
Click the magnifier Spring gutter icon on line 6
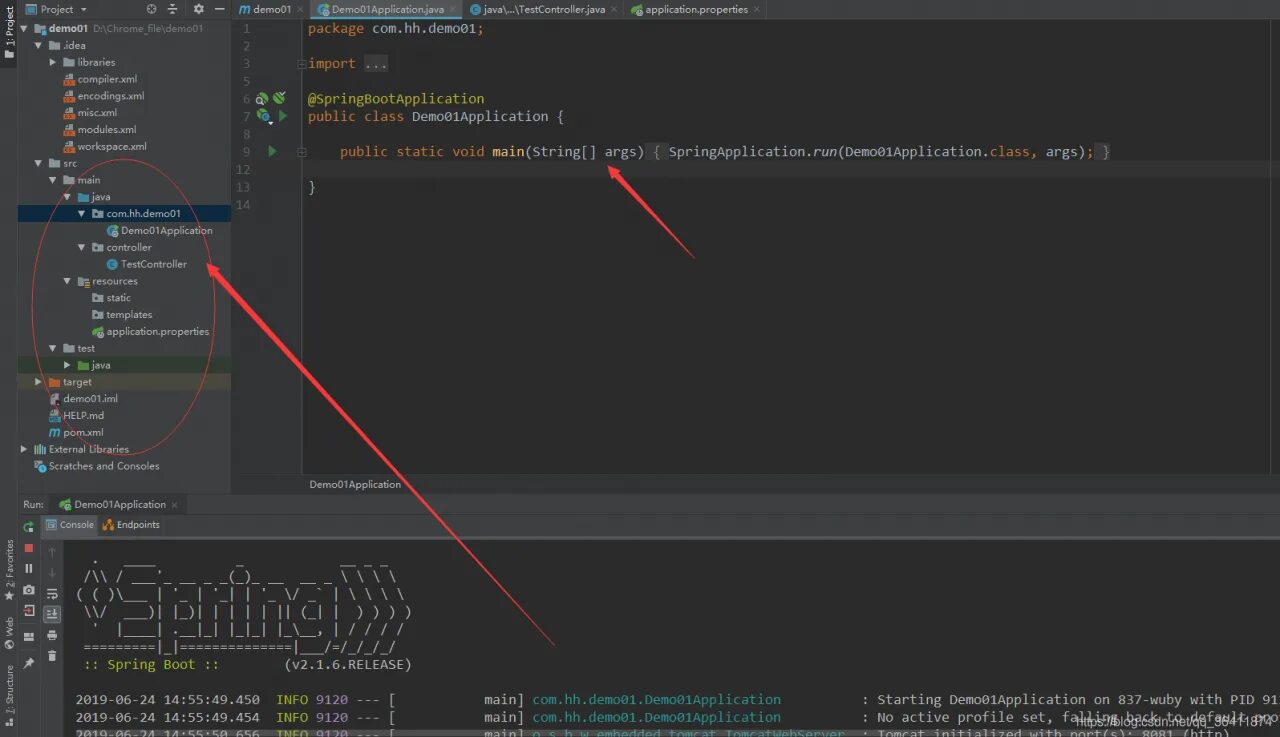(x=261, y=98)
